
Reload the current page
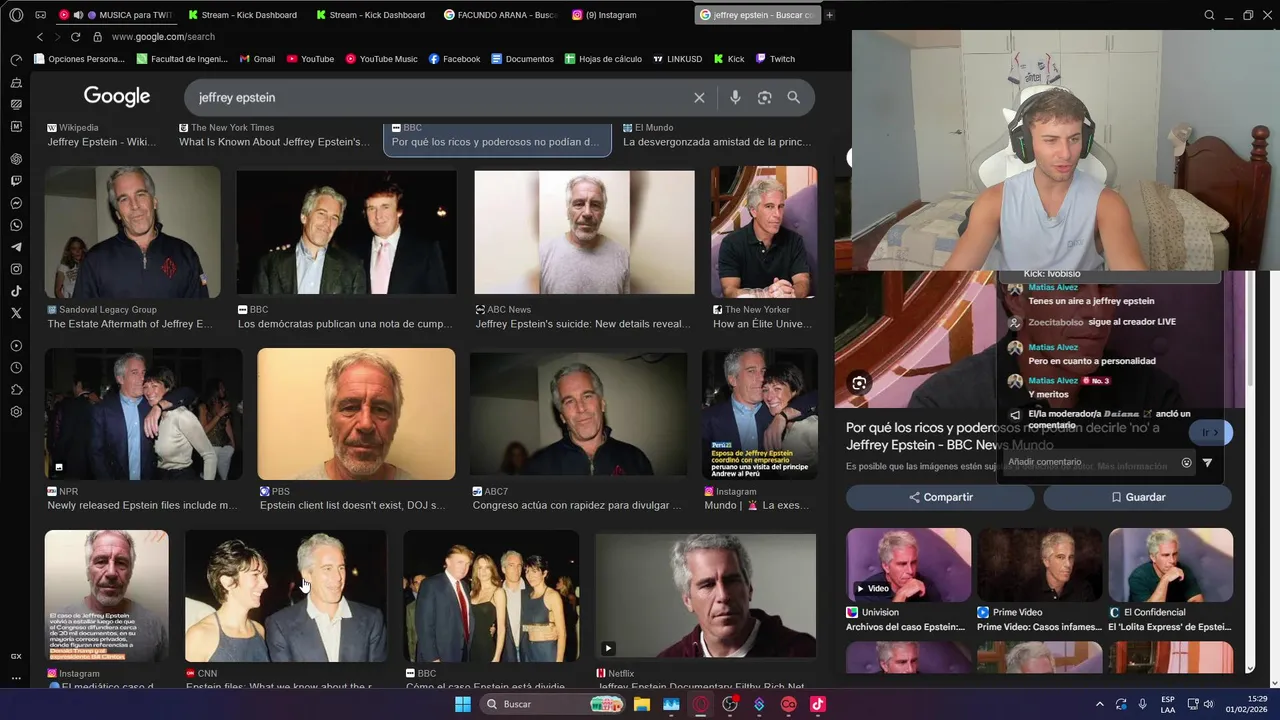[75, 37]
